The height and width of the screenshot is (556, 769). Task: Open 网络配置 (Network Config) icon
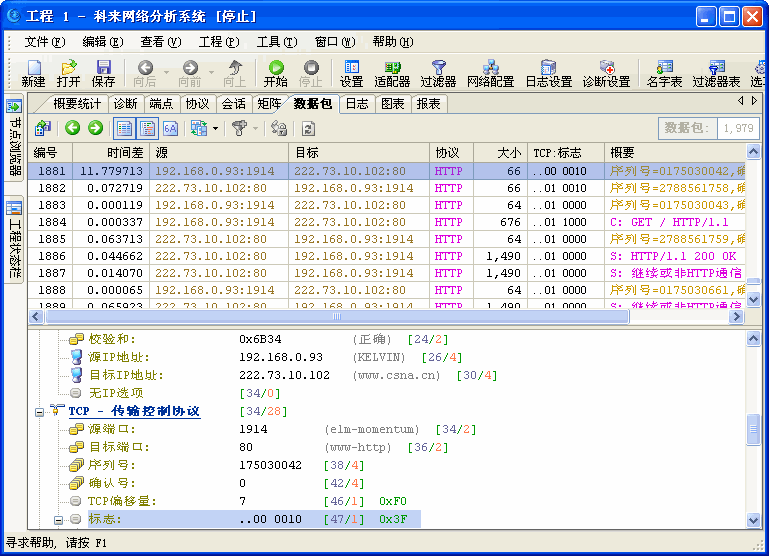click(490, 72)
